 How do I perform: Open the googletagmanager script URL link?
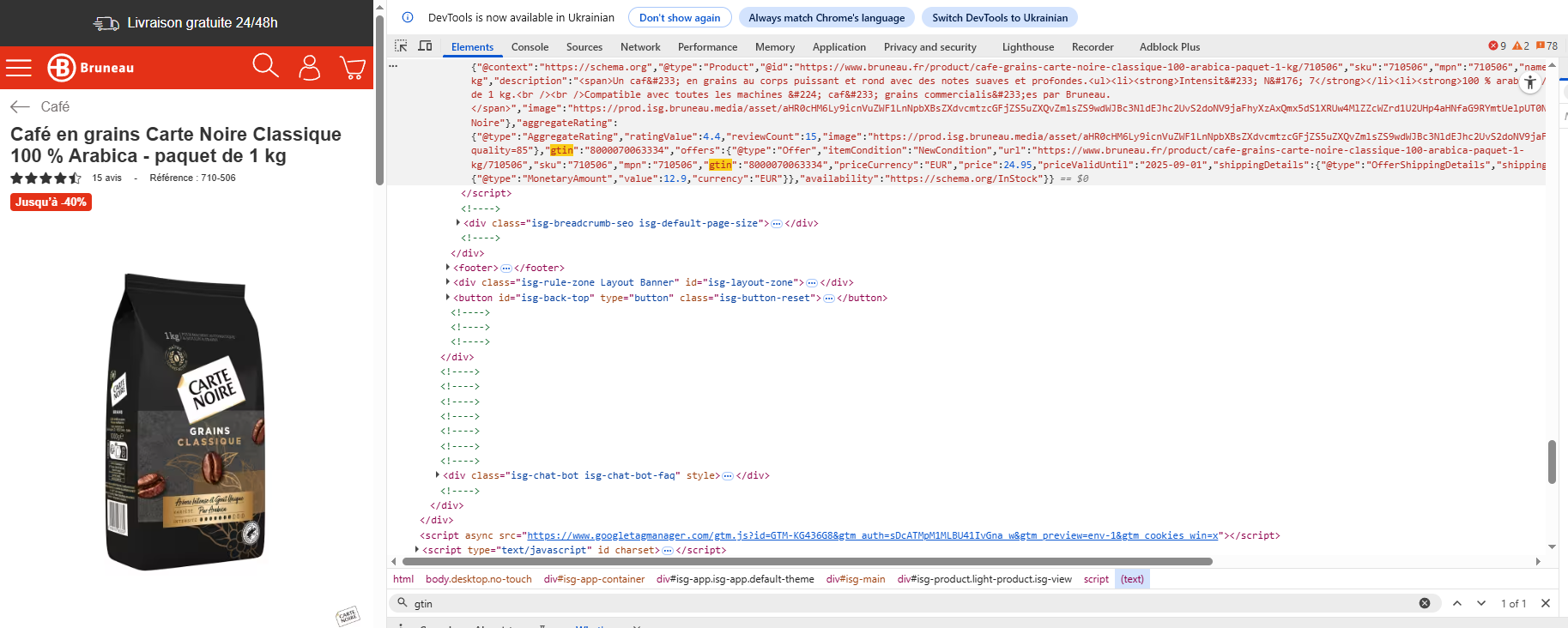tap(872, 535)
